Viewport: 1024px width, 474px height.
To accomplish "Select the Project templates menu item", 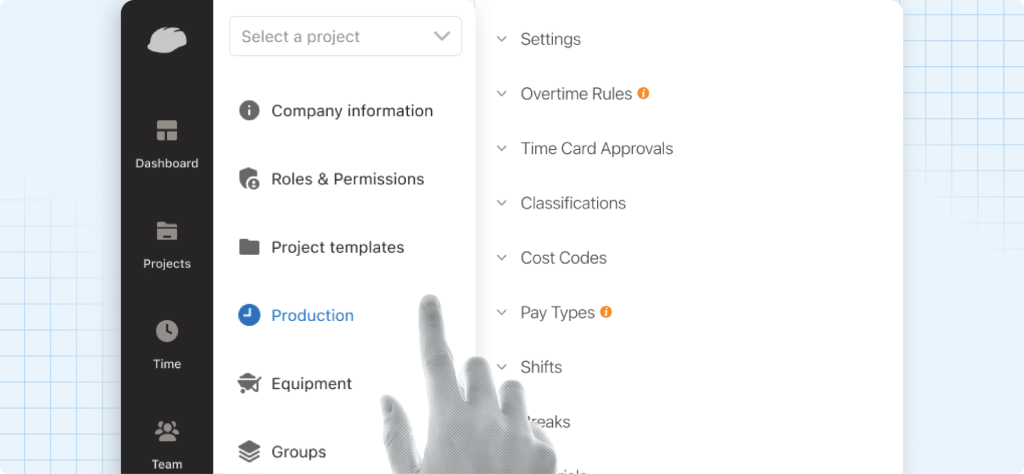I will coord(337,247).
